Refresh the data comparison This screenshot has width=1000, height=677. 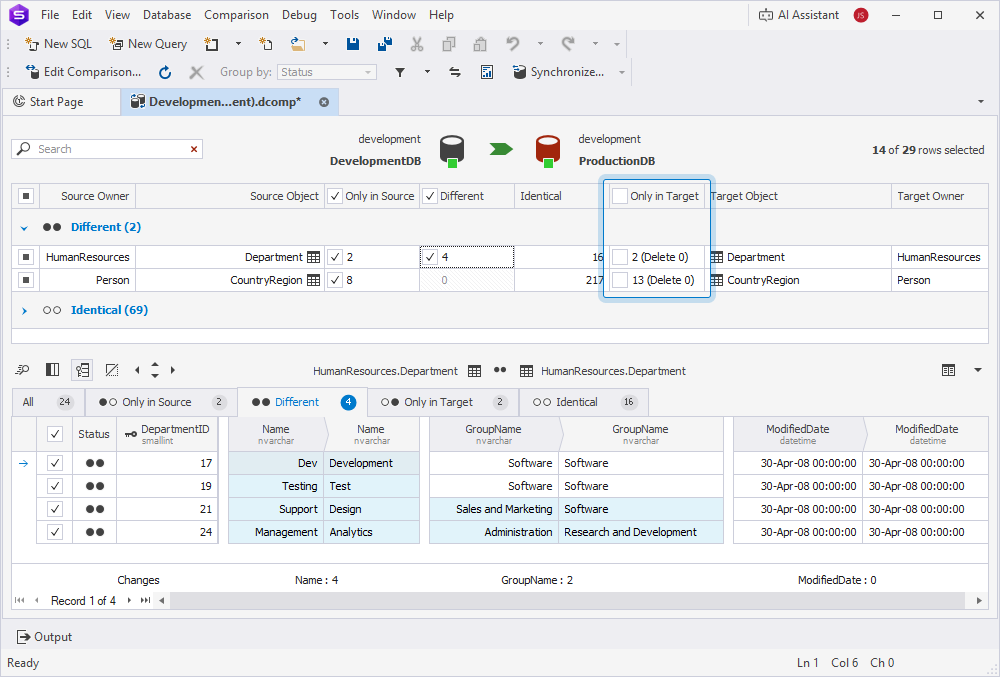pos(165,72)
